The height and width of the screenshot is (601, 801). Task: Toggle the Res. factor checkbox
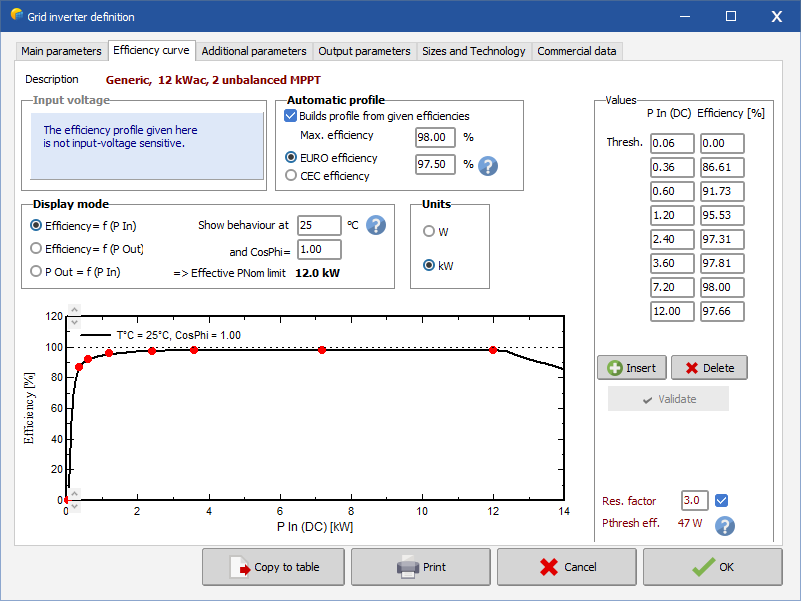(721, 500)
